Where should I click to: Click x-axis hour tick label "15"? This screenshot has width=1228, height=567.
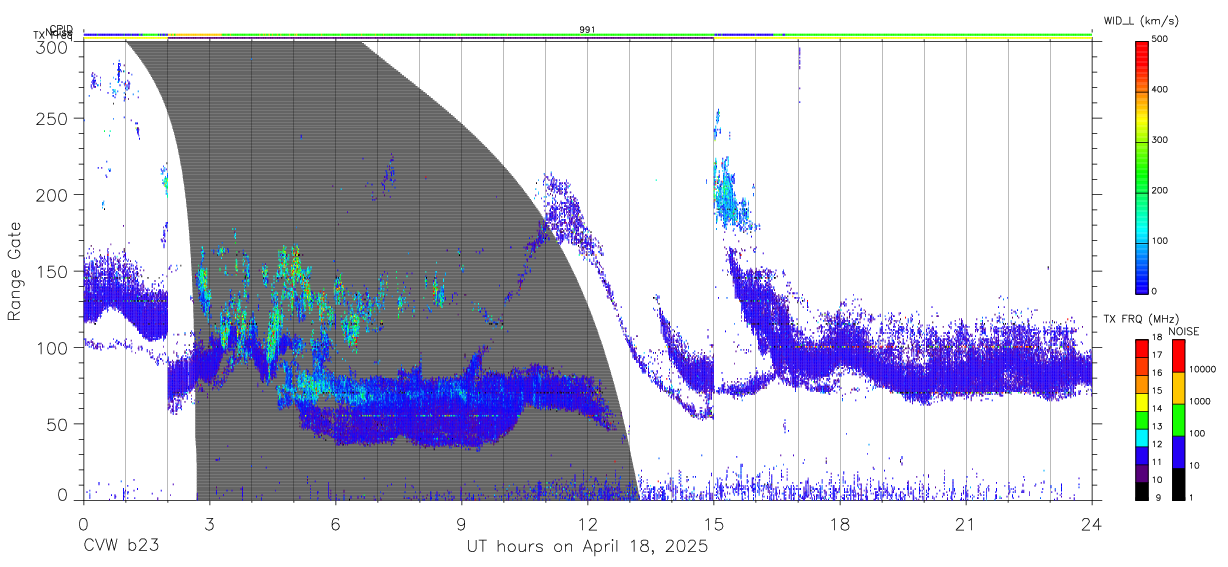click(713, 524)
